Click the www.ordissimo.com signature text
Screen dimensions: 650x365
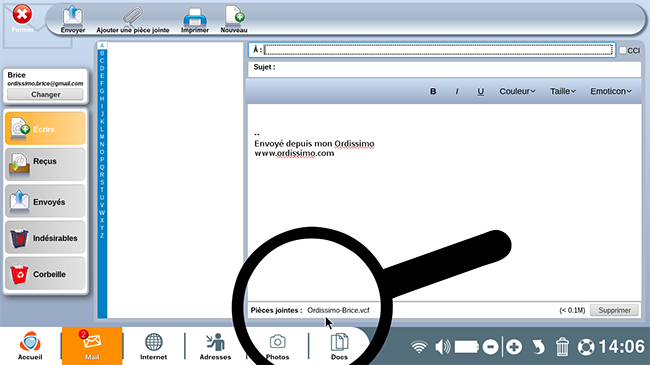pos(294,153)
